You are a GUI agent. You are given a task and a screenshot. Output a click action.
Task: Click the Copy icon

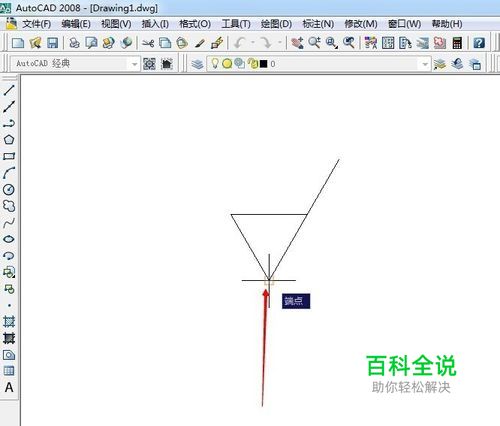[165, 43]
